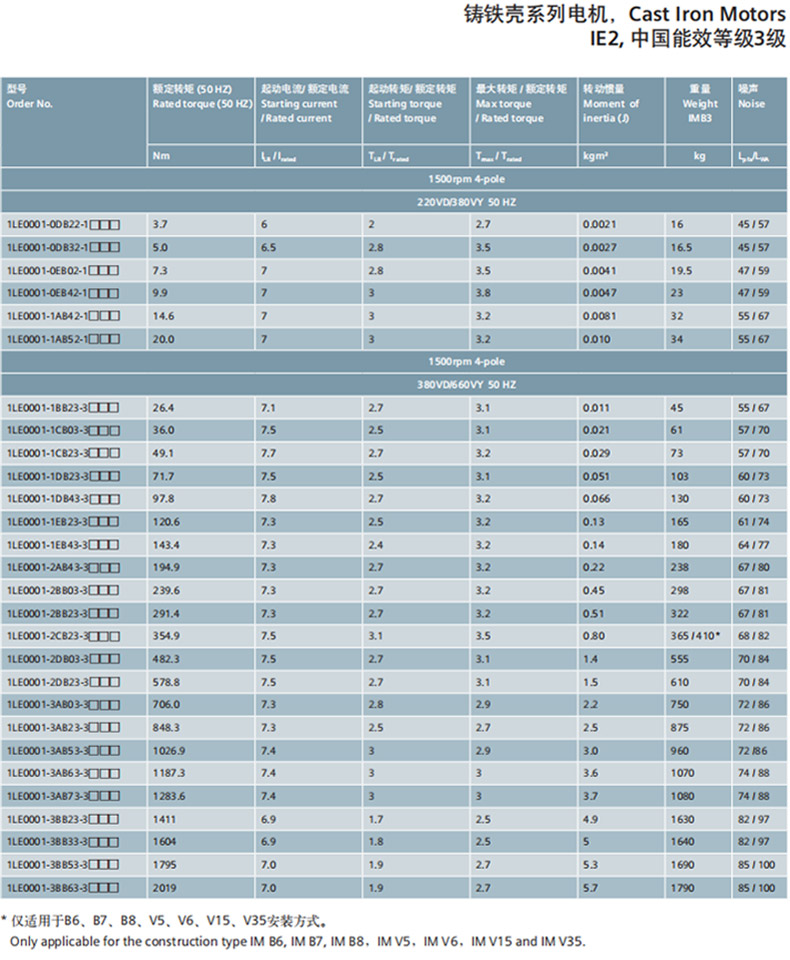
Task: Click the "Moment of inertia (J)" header
Action: [611, 111]
